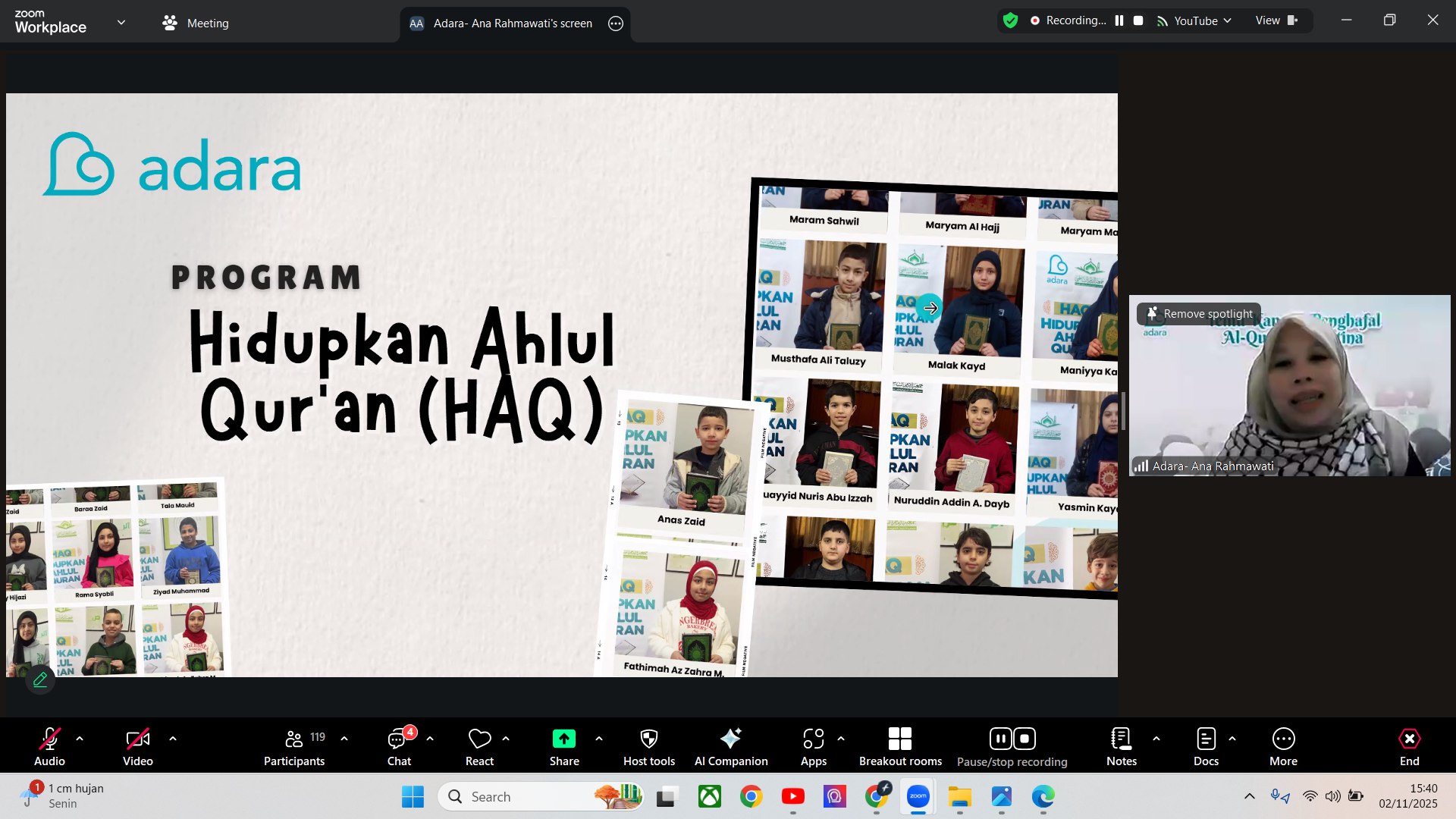Screen dimensions: 1456x819
Task: Expand audio options arrow
Action: click(x=80, y=738)
